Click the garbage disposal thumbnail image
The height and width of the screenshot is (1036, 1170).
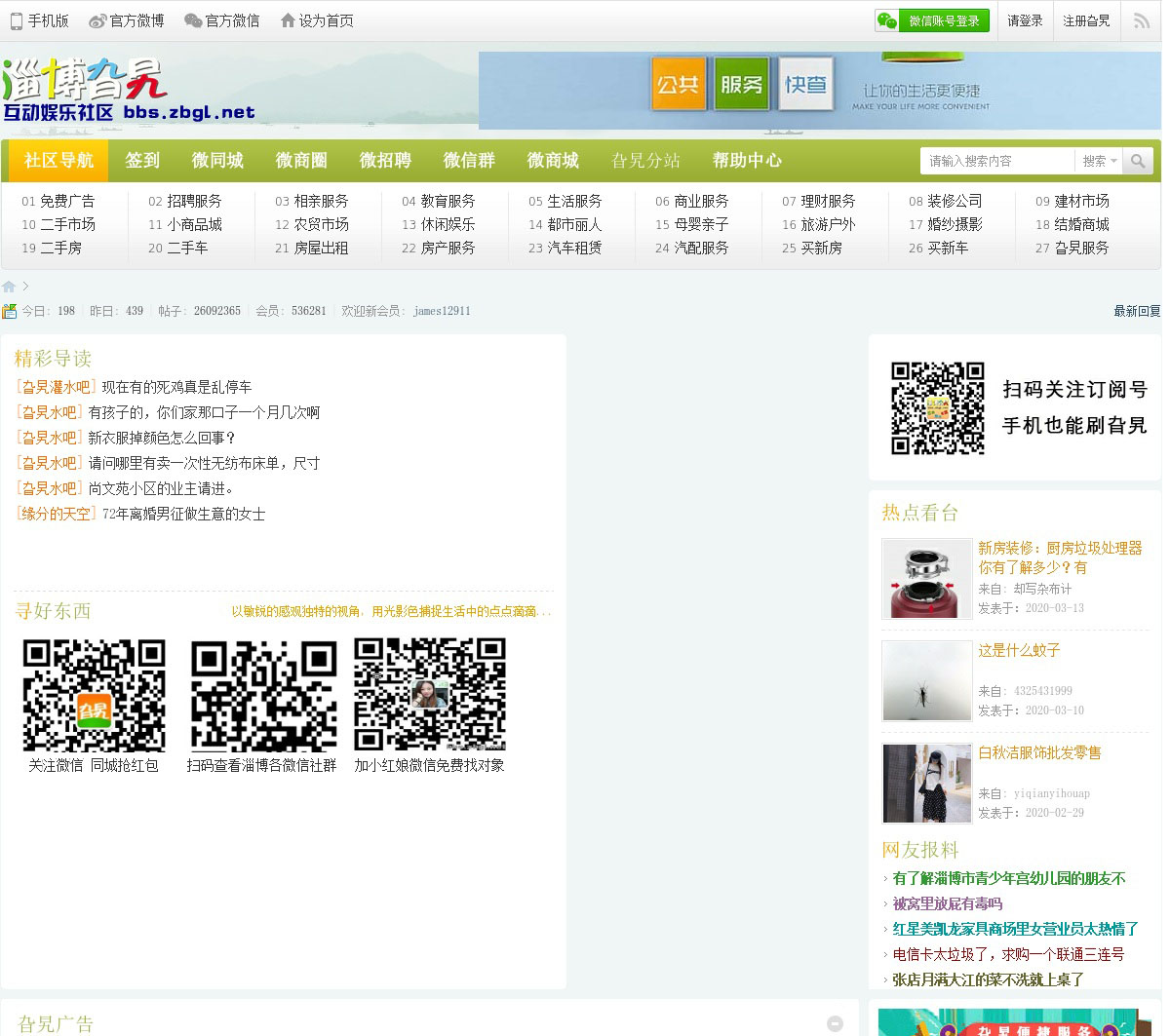pyautogui.click(x=927, y=578)
